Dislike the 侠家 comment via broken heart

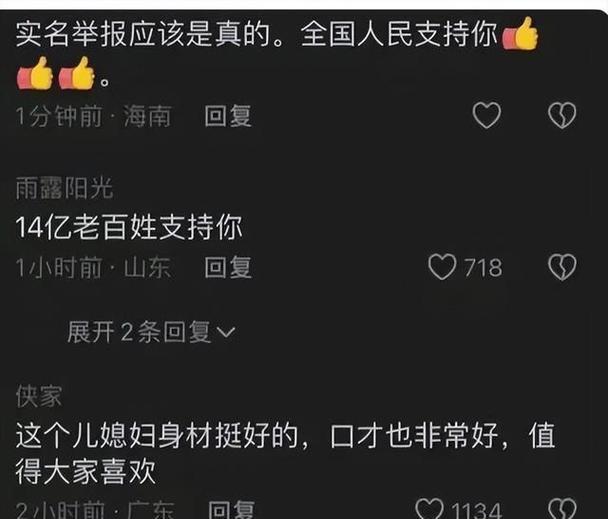coord(562,509)
